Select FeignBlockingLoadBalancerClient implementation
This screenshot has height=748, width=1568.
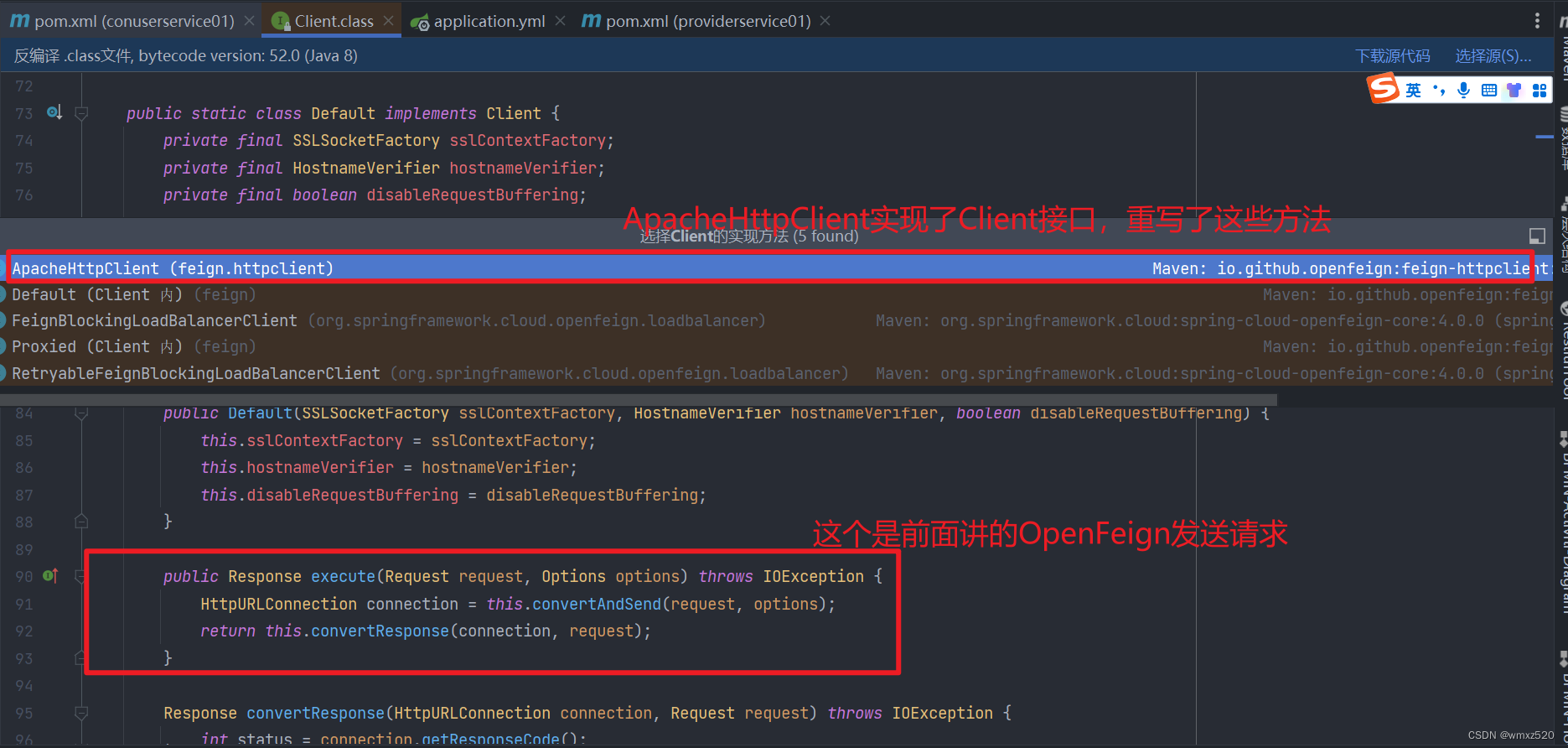(x=775, y=320)
